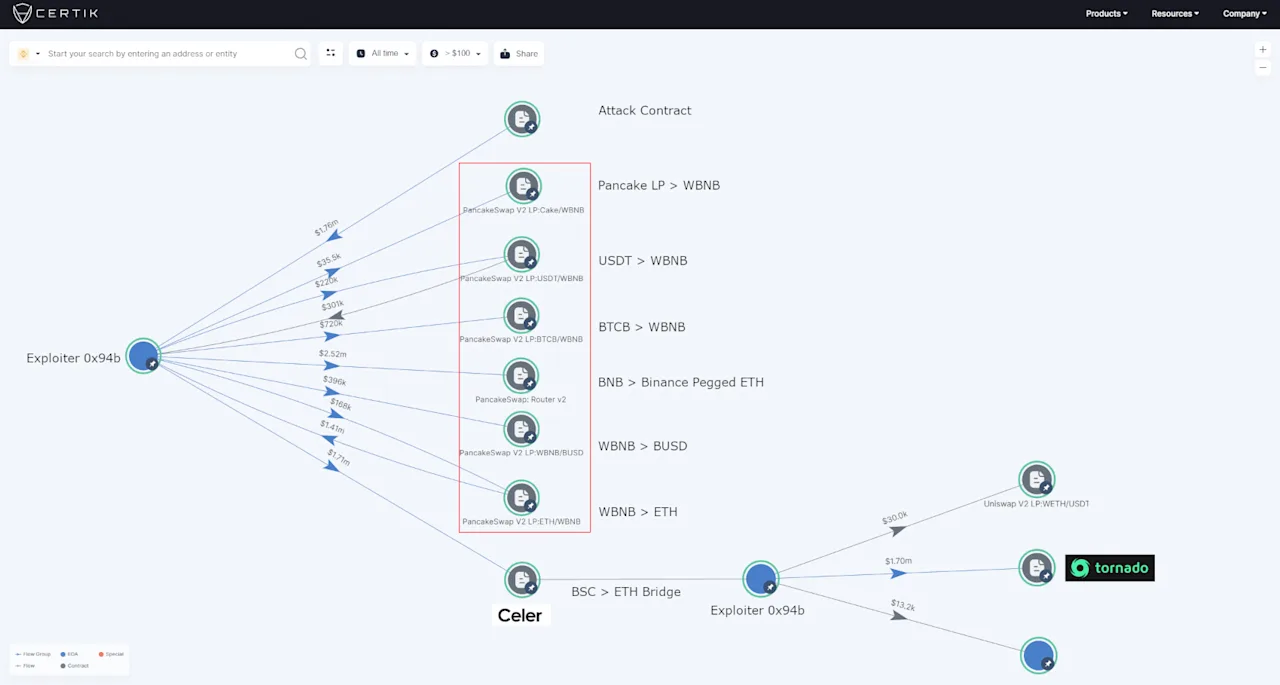Click the $1.76m flow label
Viewport: 1280px width, 685px height.
326,228
